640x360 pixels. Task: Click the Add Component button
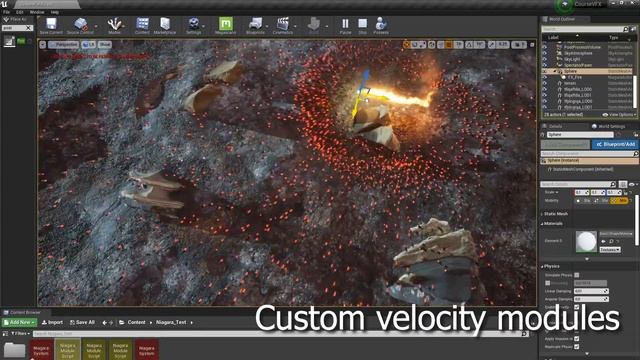tap(565, 144)
